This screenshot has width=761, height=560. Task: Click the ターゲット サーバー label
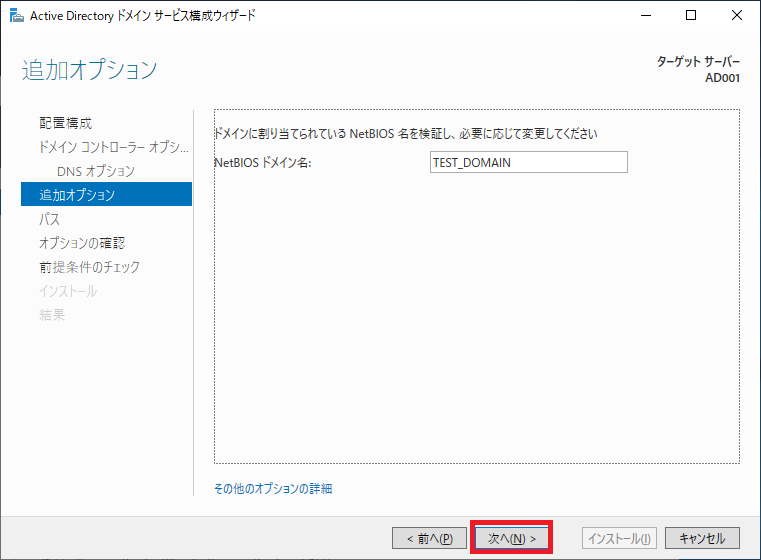coord(698,61)
